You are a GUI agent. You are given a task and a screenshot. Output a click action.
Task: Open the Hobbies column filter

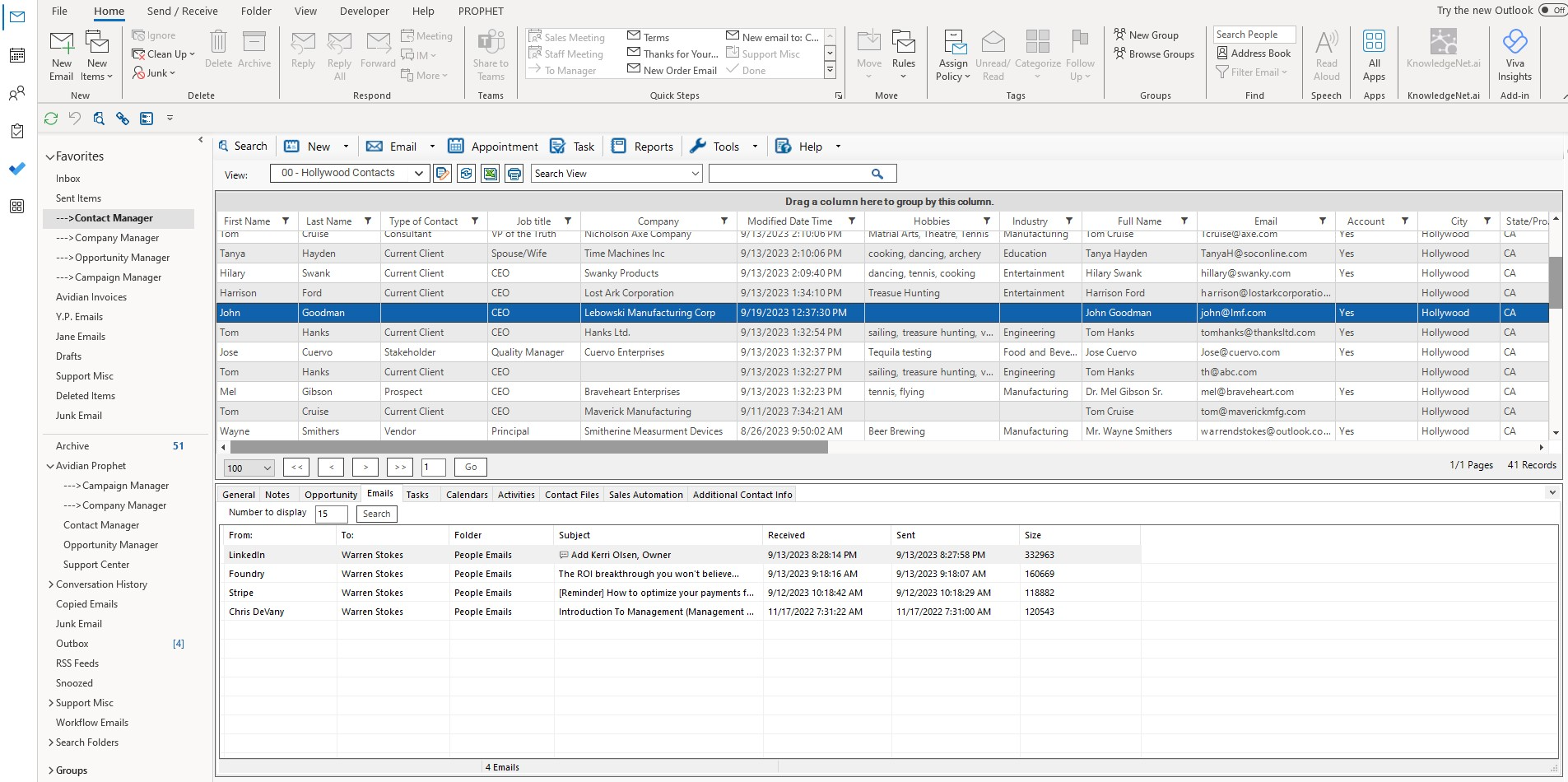tap(987, 221)
